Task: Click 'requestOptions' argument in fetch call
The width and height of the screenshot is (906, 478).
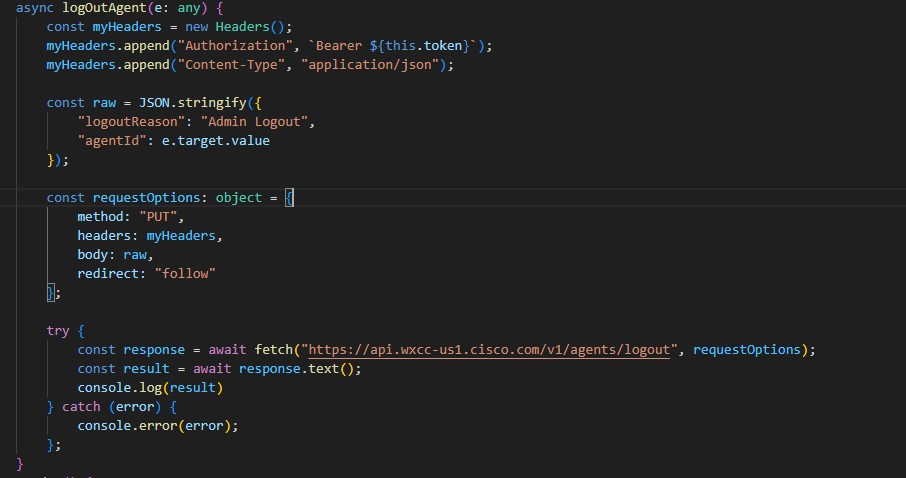Action: pos(747,350)
